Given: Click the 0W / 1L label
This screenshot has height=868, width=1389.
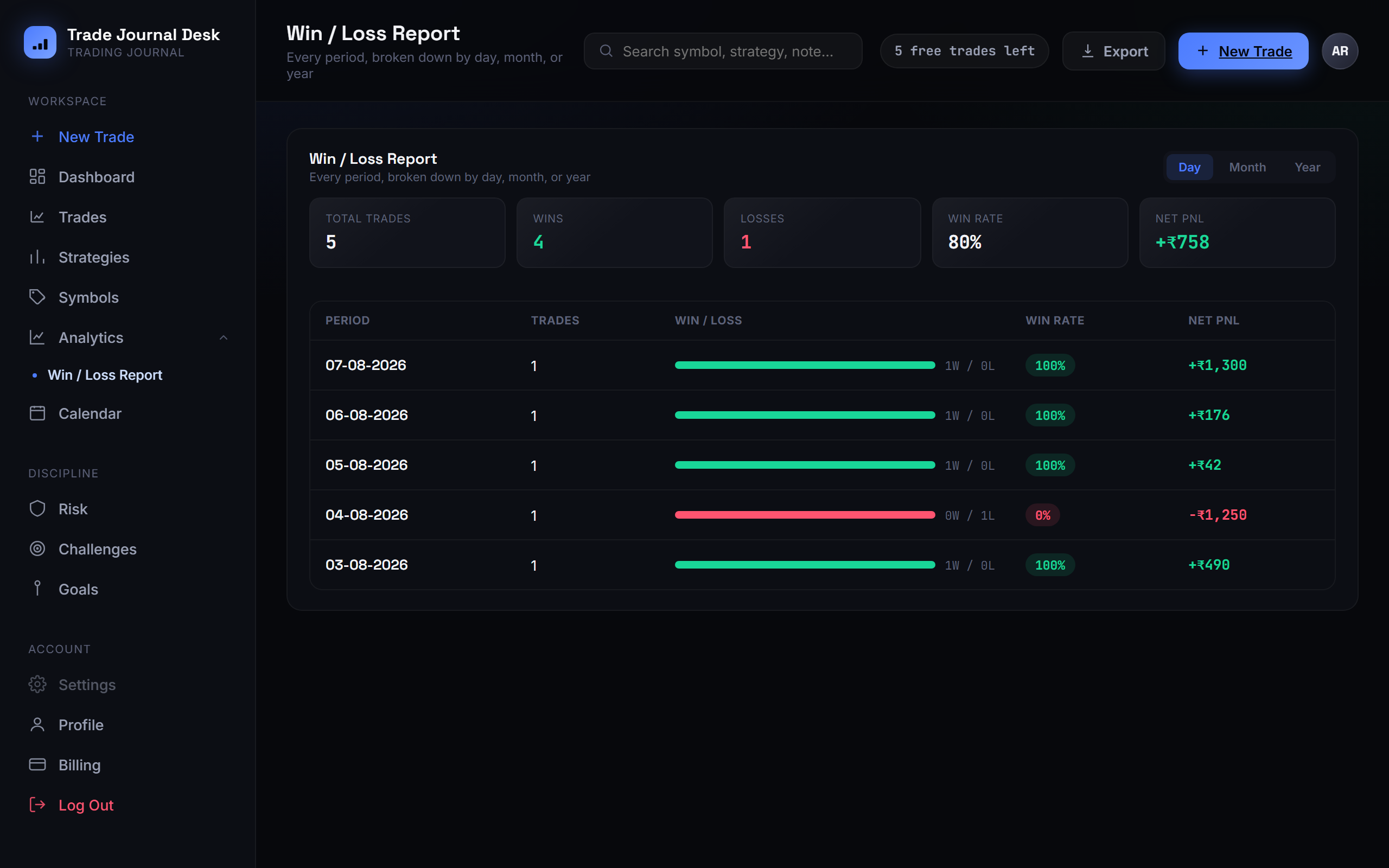Looking at the screenshot, I should pos(970,515).
